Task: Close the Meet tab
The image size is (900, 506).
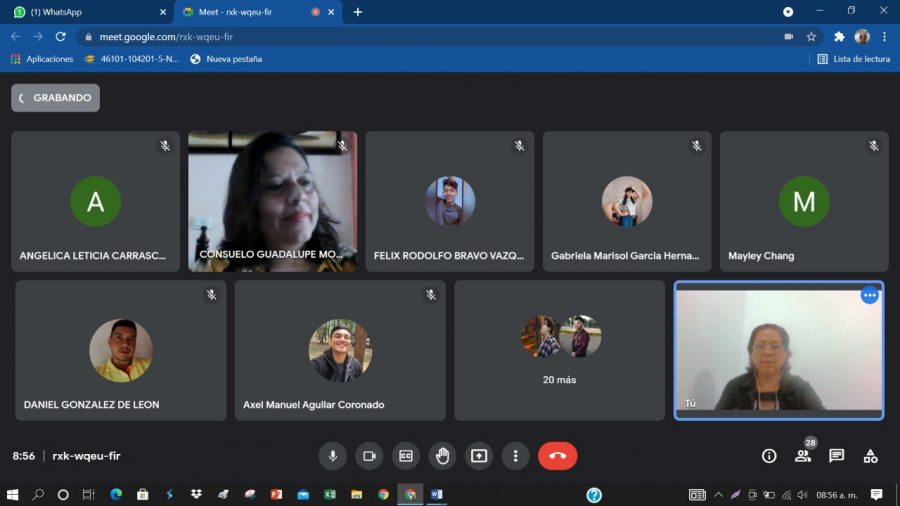Action: [x=331, y=12]
